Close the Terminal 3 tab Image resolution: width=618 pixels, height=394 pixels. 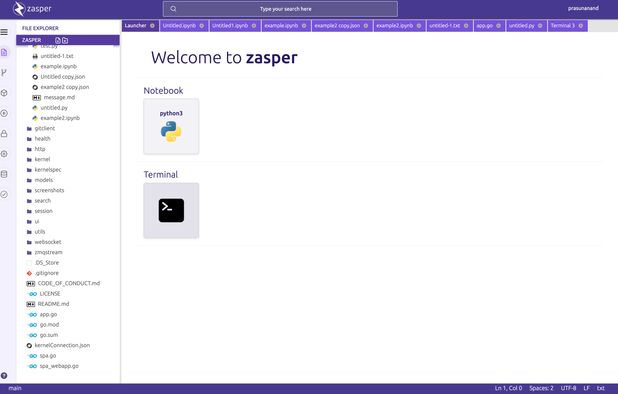pos(581,26)
